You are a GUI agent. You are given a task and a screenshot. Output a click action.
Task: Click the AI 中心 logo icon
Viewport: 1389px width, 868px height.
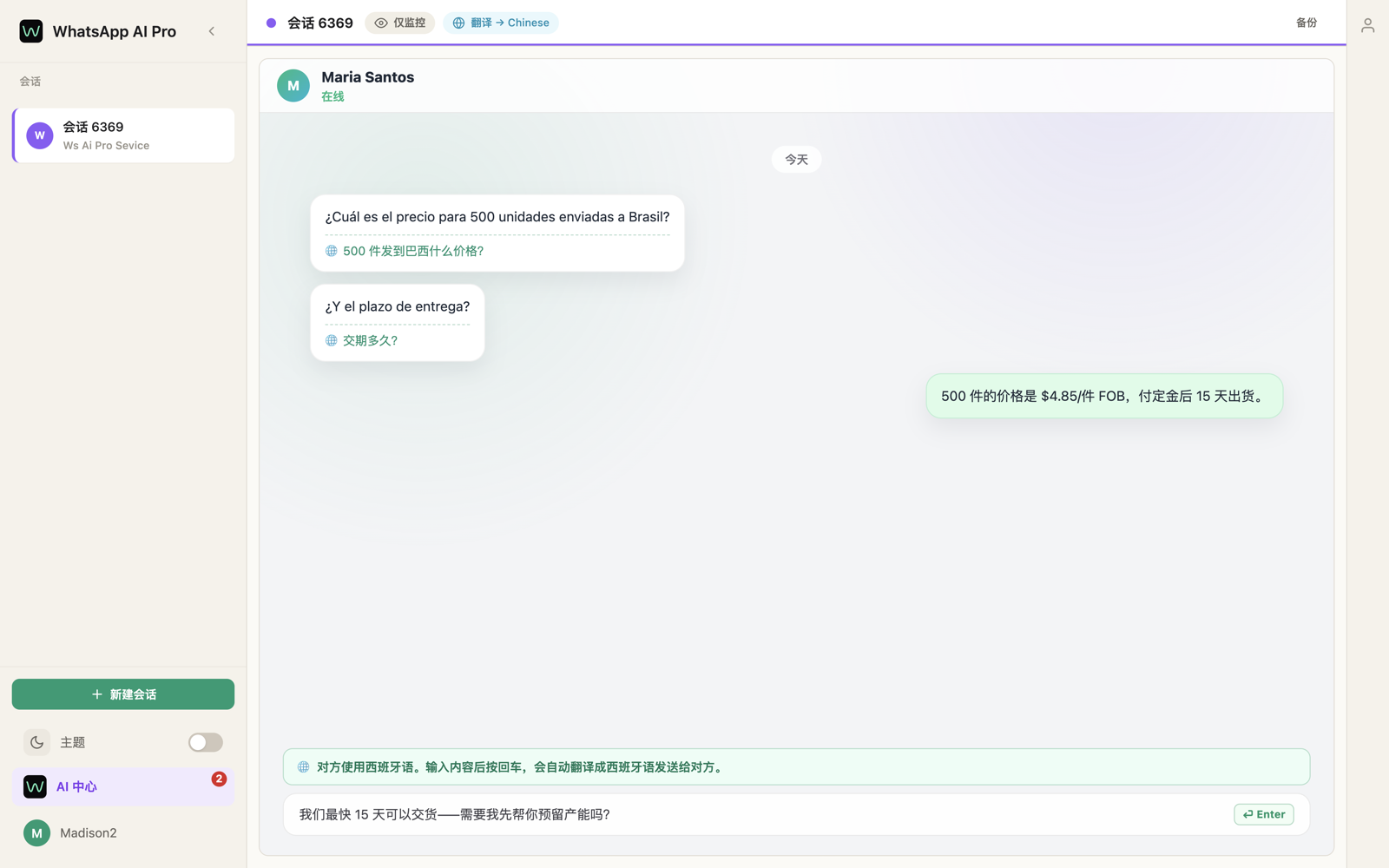[x=35, y=786]
